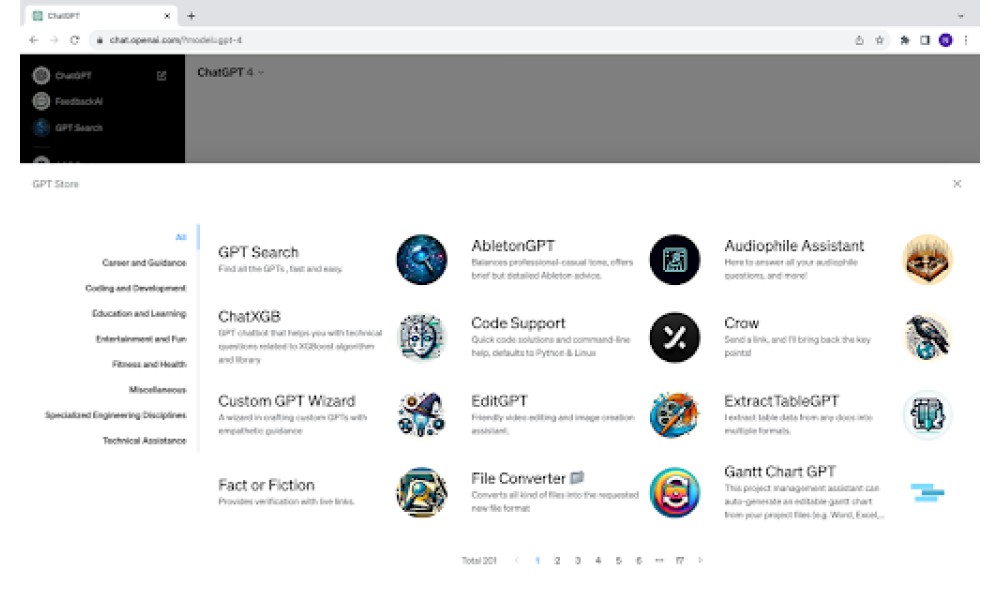
Task: Select the Technical Assistance category
Action: pyautogui.click(x=145, y=441)
